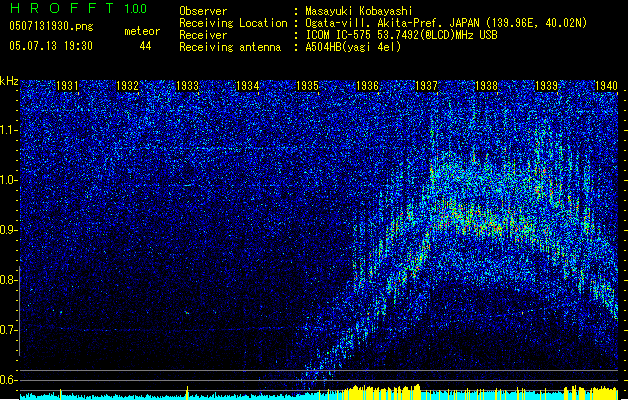Click the 1939 time marker
The image size is (629, 400).
pyautogui.click(x=547, y=86)
